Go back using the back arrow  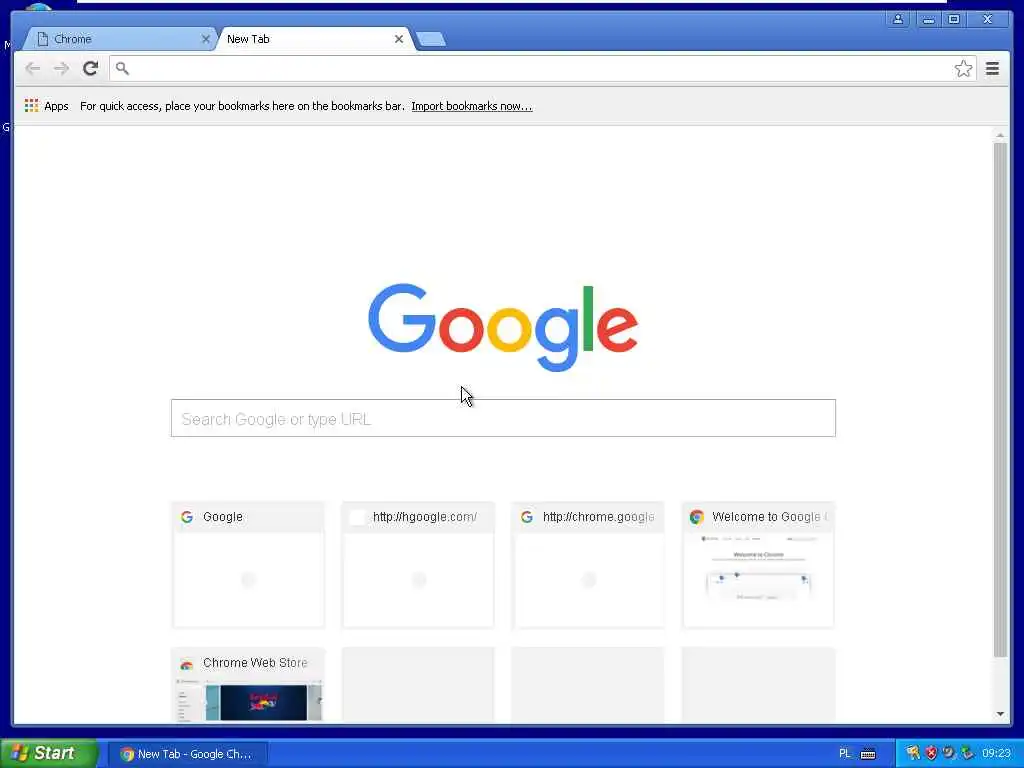coord(32,69)
